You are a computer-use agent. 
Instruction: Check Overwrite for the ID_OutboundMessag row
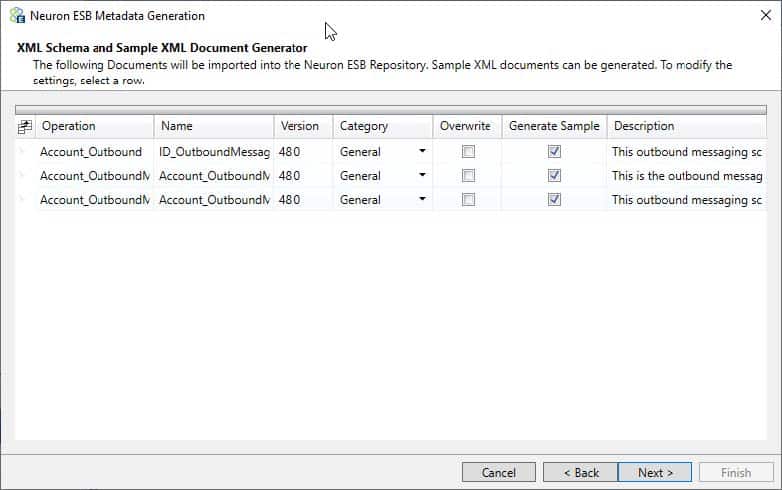(468, 152)
